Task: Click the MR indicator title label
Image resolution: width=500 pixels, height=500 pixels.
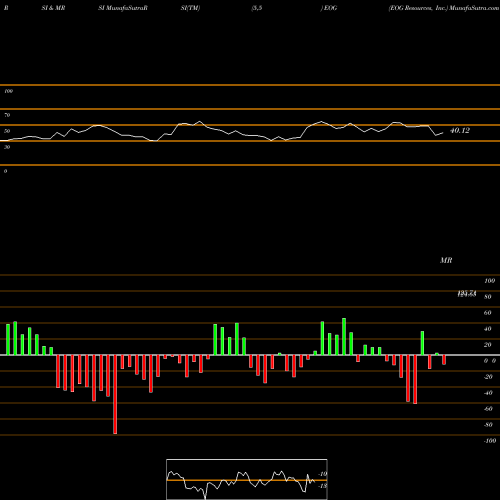Action: [x=446, y=260]
